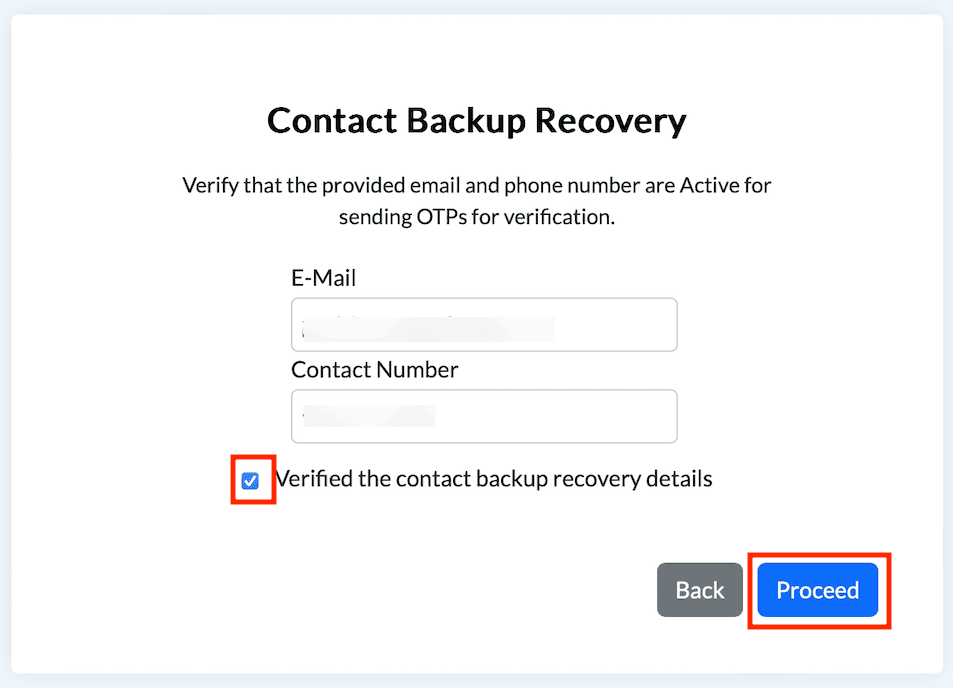Click the 'Verified the contact backup recovery details' label
The image size is (953, 688).
click(494, 479)
